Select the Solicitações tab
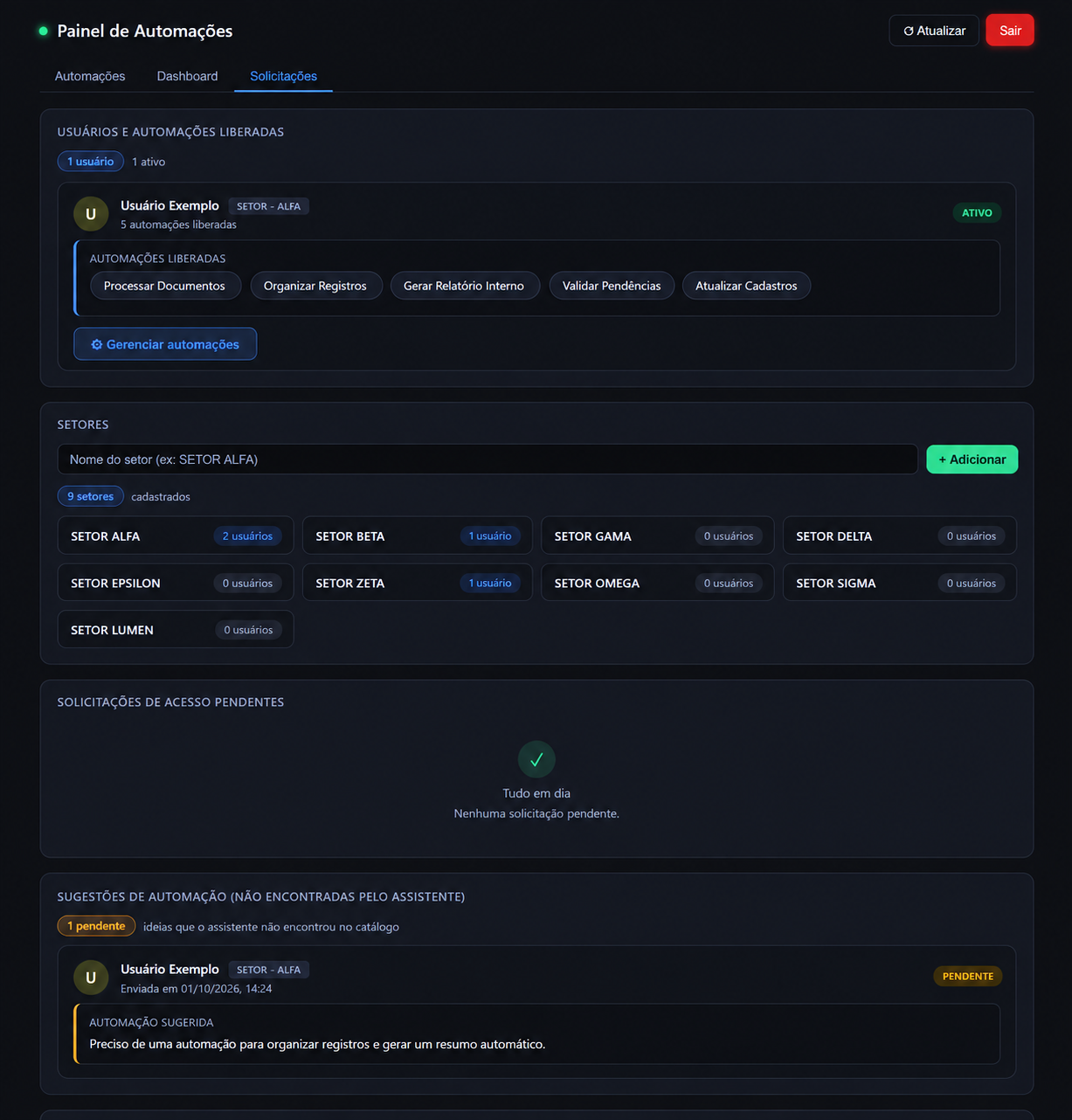The image size is (1072, 1120). tap(283, 76)
